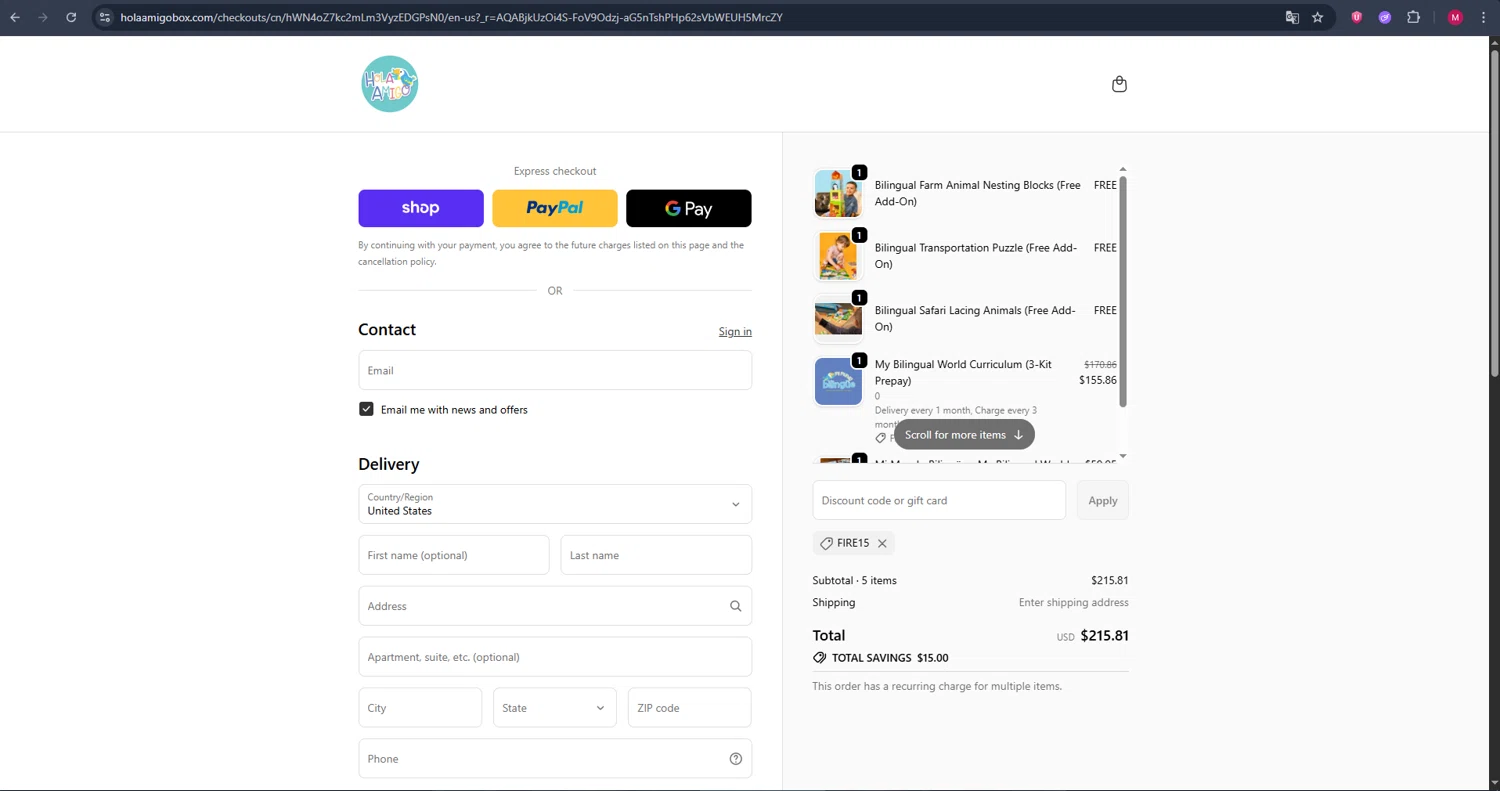Image resolution: width=1500 pixels, height=791 pixels.
Task: Click Scroll for more items button
Action: click(964, 435)
